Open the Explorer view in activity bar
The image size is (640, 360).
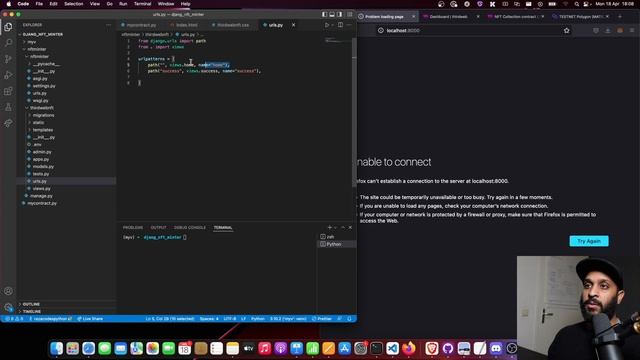pyautogui.click(x=8, y=27)
